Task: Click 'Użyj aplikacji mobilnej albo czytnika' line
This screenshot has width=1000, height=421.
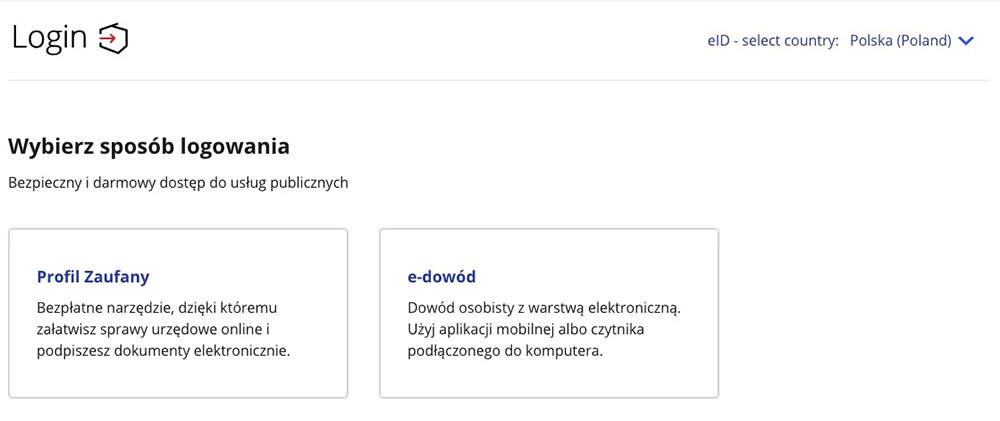Action: point(526,330)
